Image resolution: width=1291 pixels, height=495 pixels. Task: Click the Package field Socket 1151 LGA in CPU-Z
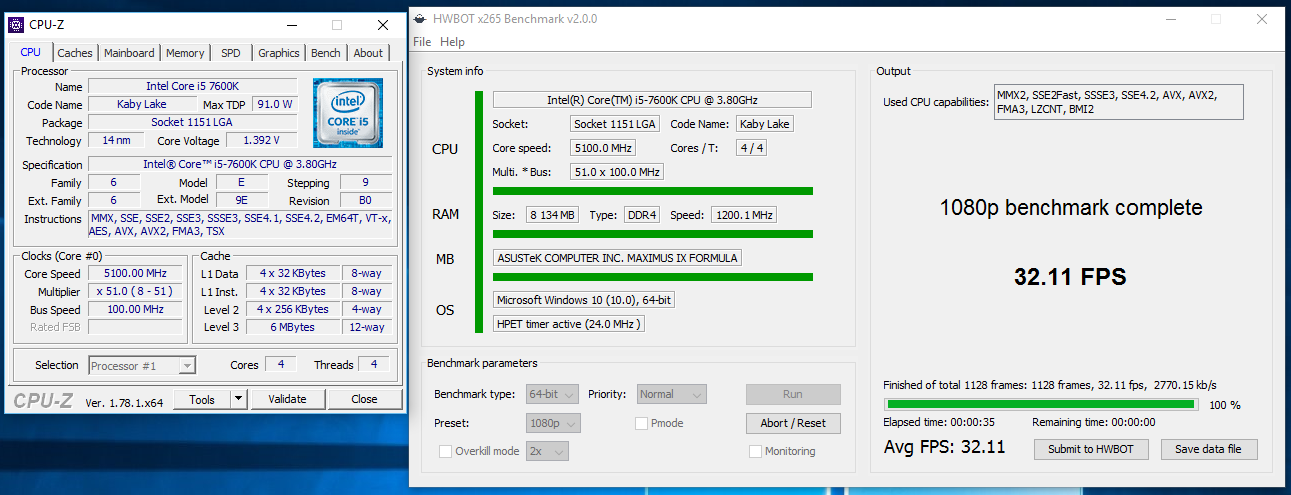[x=193, y=122]
